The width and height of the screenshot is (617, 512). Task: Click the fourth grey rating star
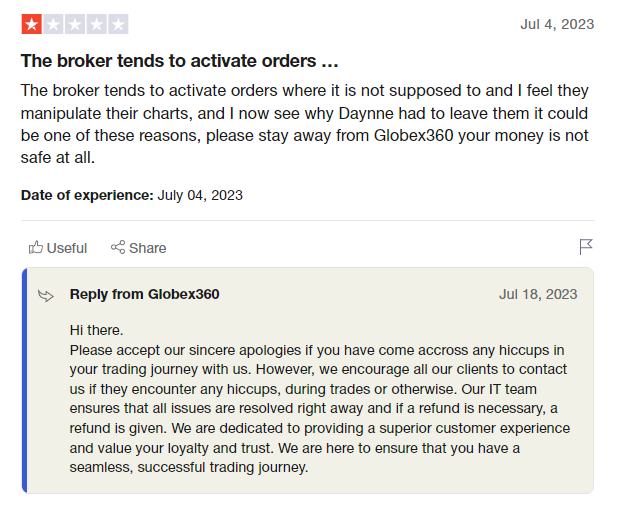96,24
